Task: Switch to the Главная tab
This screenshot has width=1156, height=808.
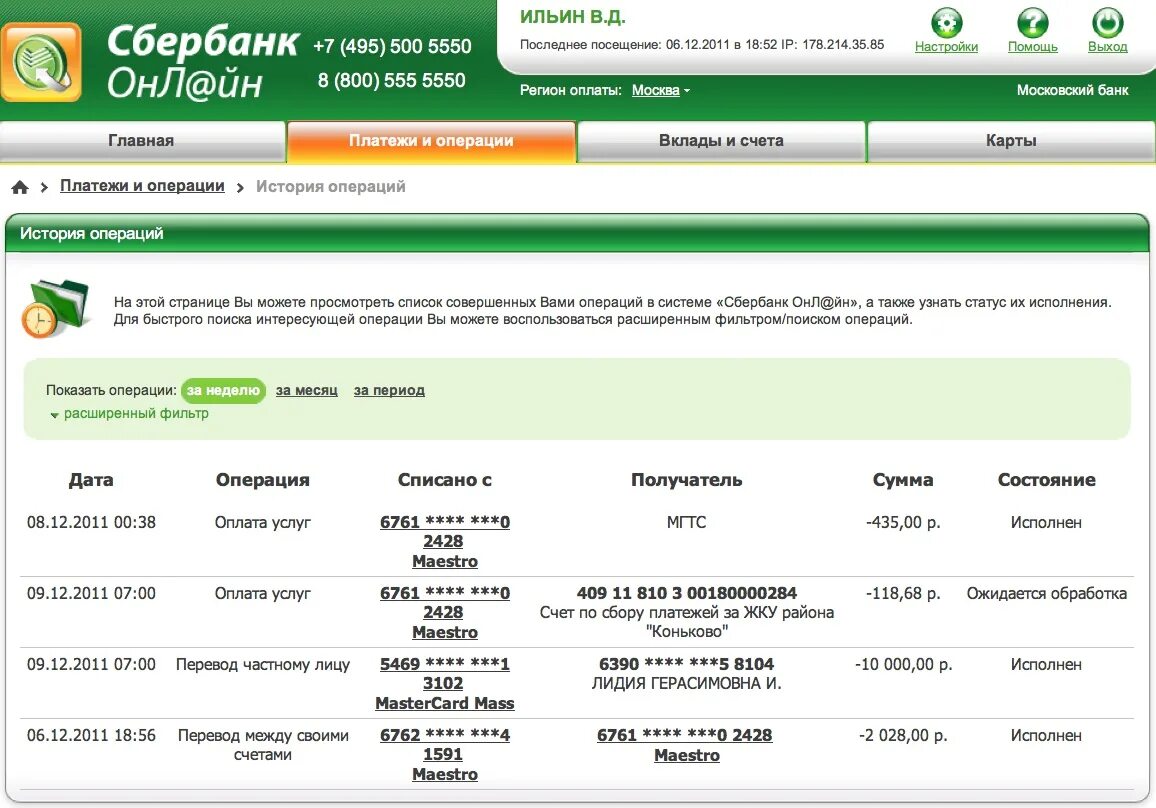Action: (x=142, y=141)
